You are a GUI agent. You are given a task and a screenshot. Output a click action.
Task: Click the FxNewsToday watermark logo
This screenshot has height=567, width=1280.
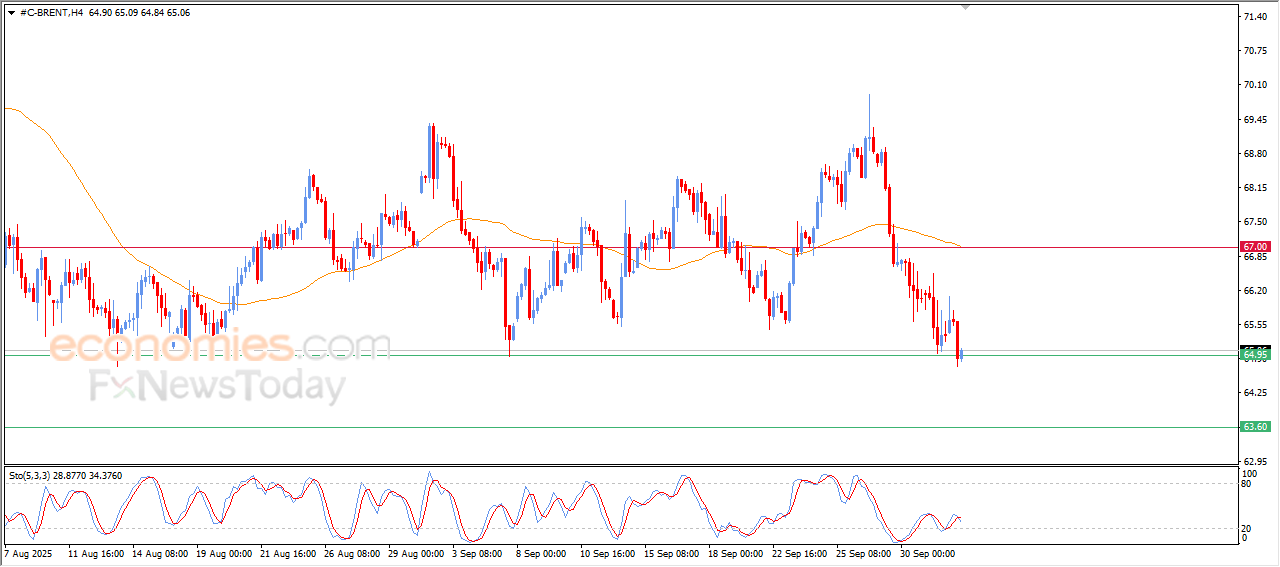click(x=217, y=386)
